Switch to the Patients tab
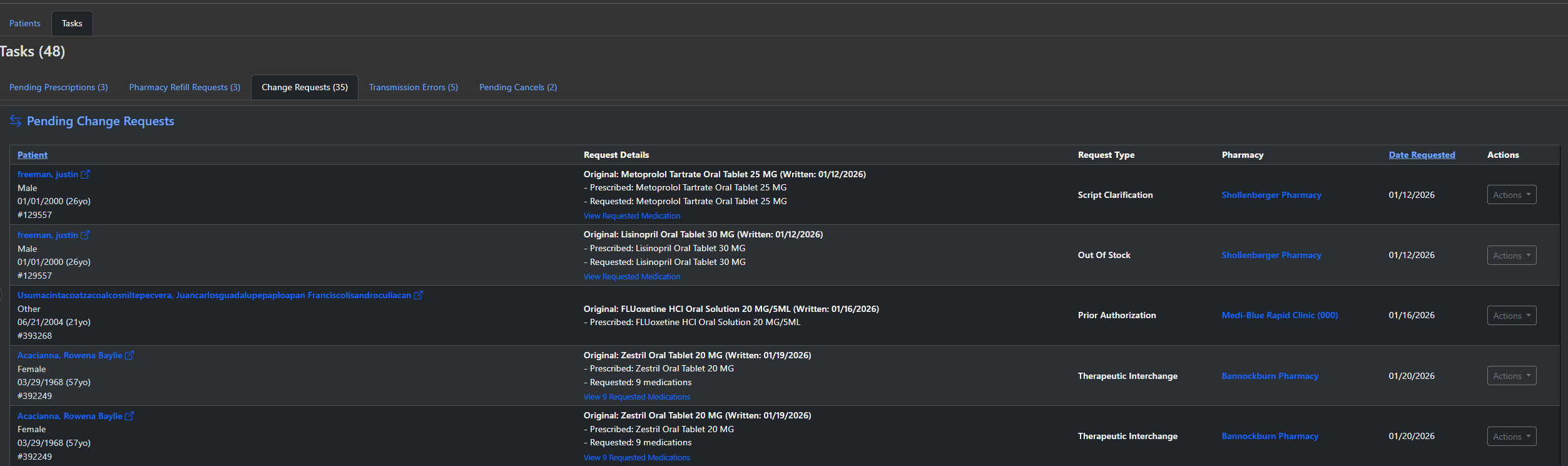This screenshot has height=466, width=1568. click(25, 23)
